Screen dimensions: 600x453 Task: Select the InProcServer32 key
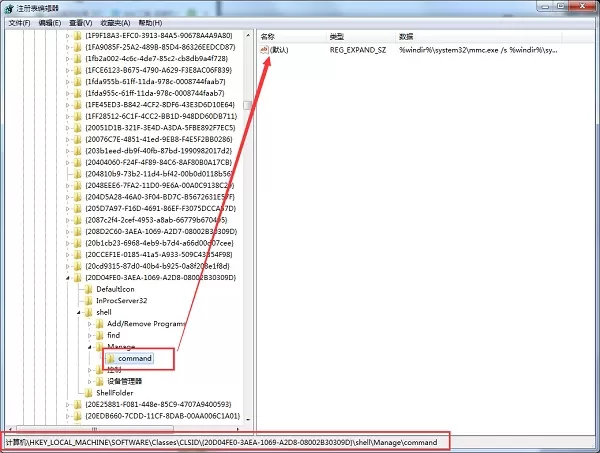tap(122, 301)
